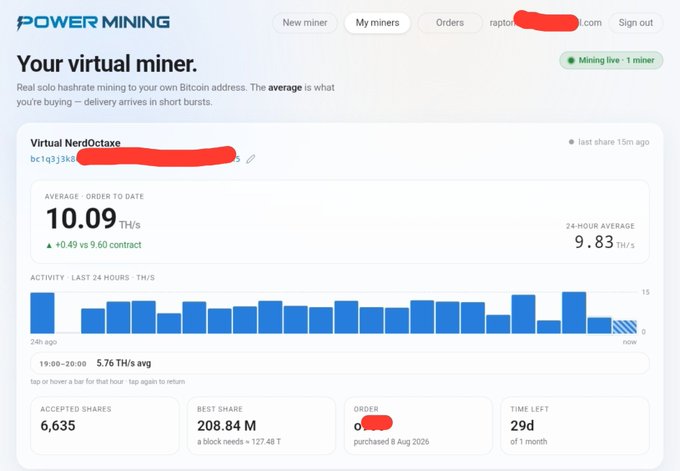The height and width of the screenshot is (471, 680).
Task: Click the 29d time left value
Action: click(522, 426)
